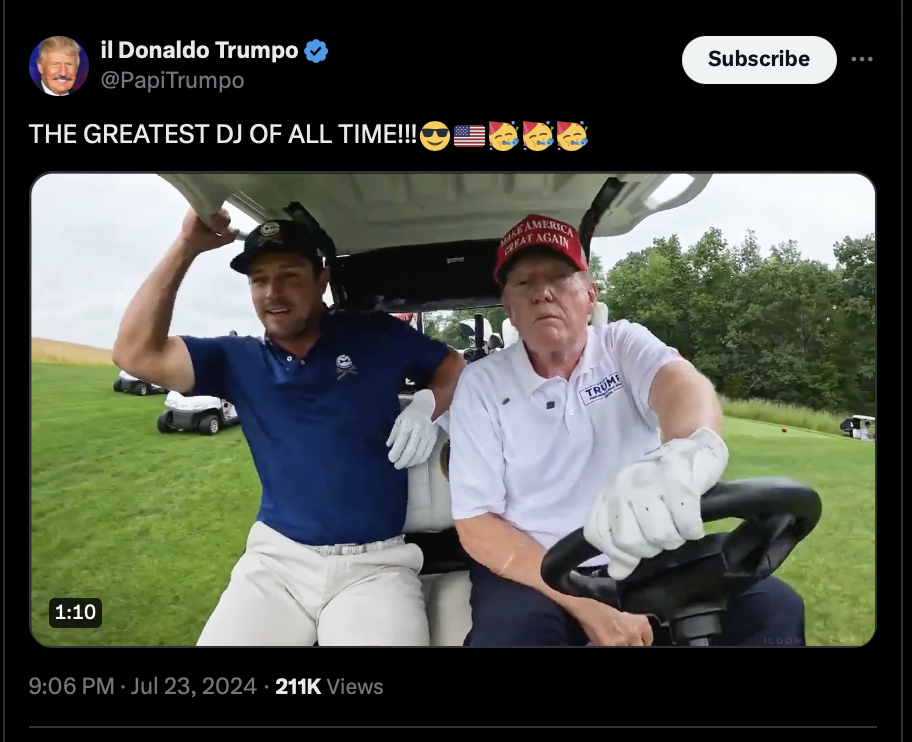Click the middle party face emoji
912x742 pixels.
538,135
